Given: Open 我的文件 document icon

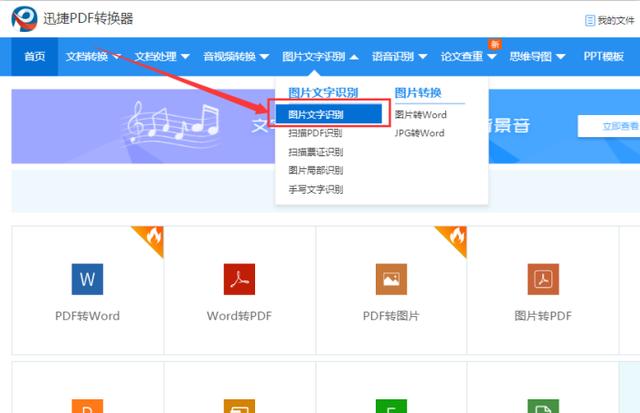Looking at the screenshot, I should click(x=590, y=20).
